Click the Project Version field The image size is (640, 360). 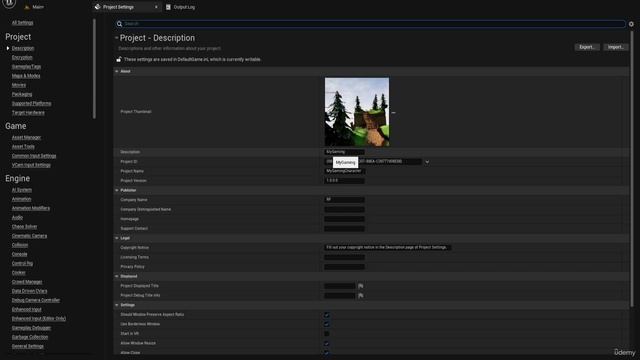click(x=344, y=180)
